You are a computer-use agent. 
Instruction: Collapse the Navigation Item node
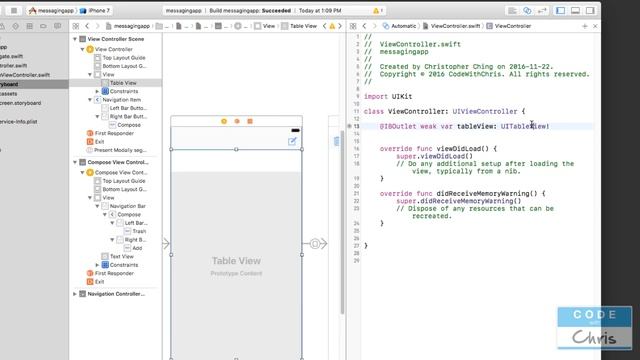point(90,100)
